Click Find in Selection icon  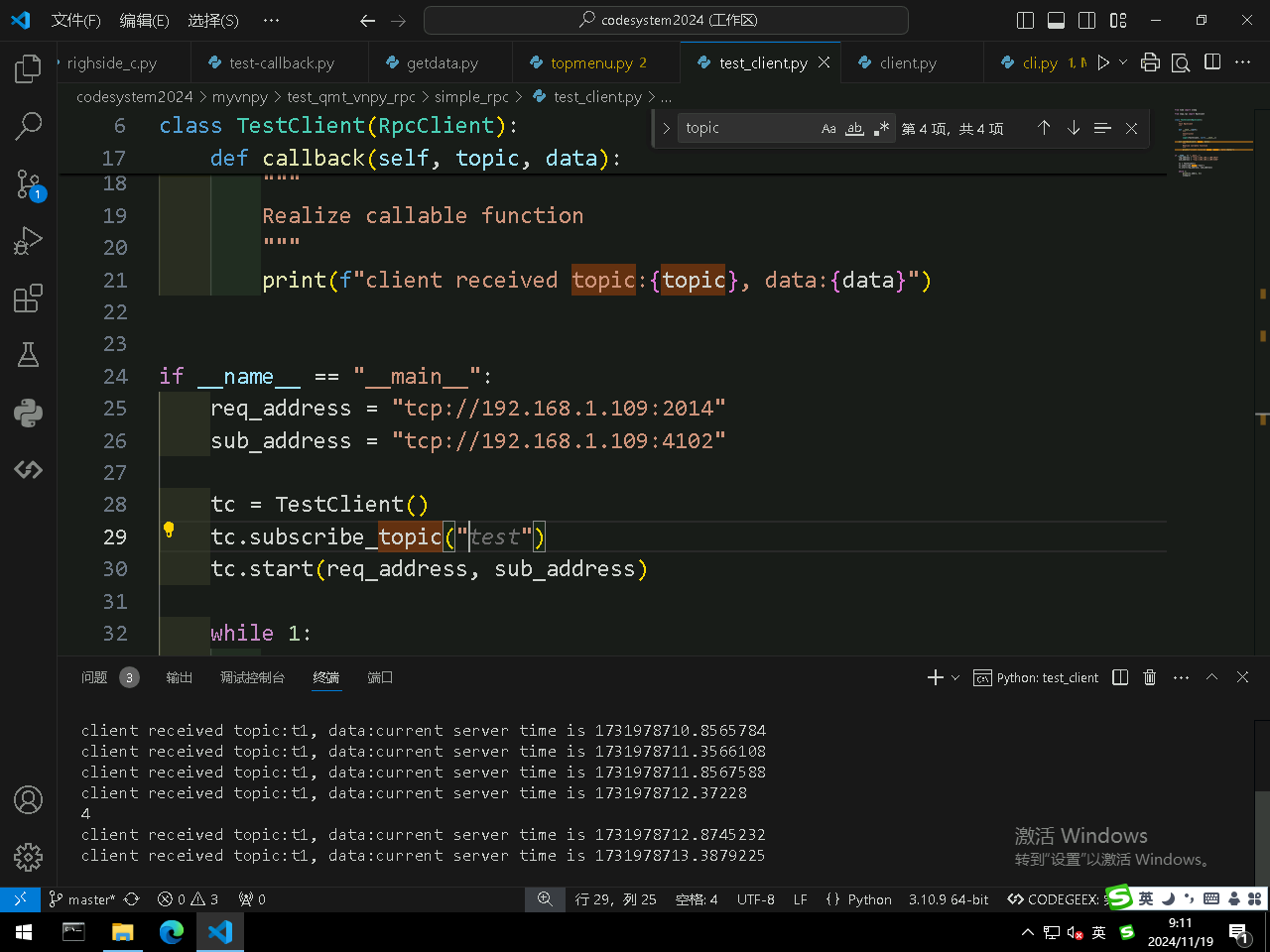click(1102, 128)
